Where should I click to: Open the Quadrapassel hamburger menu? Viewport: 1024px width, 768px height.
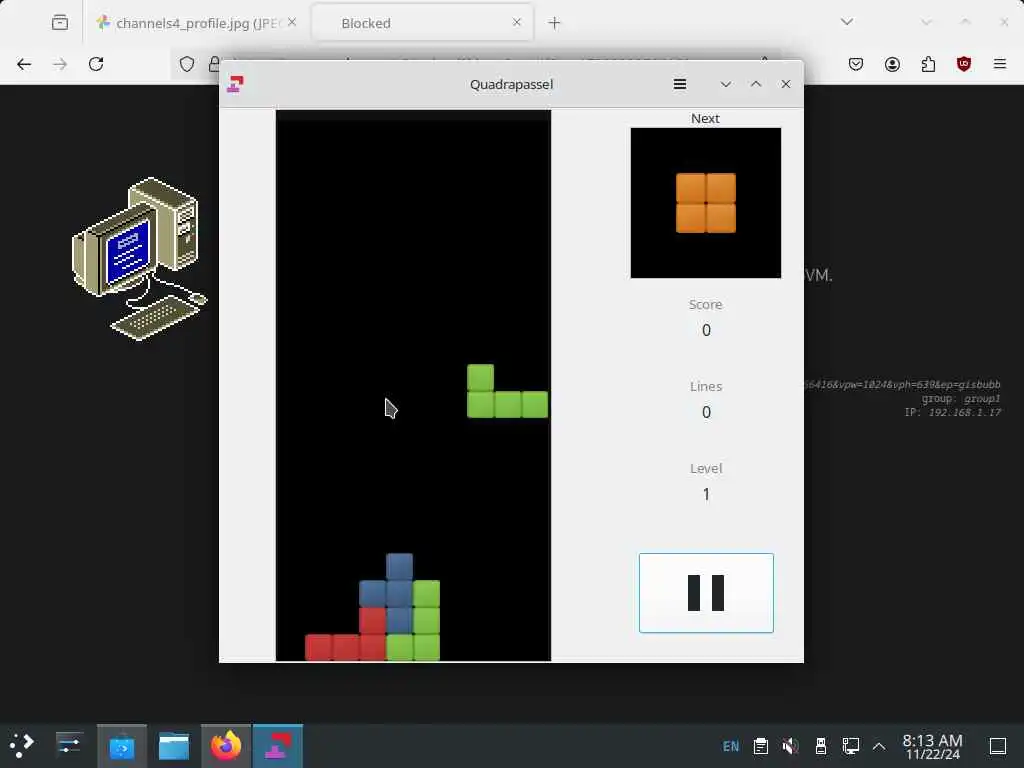tap(680, 84)
